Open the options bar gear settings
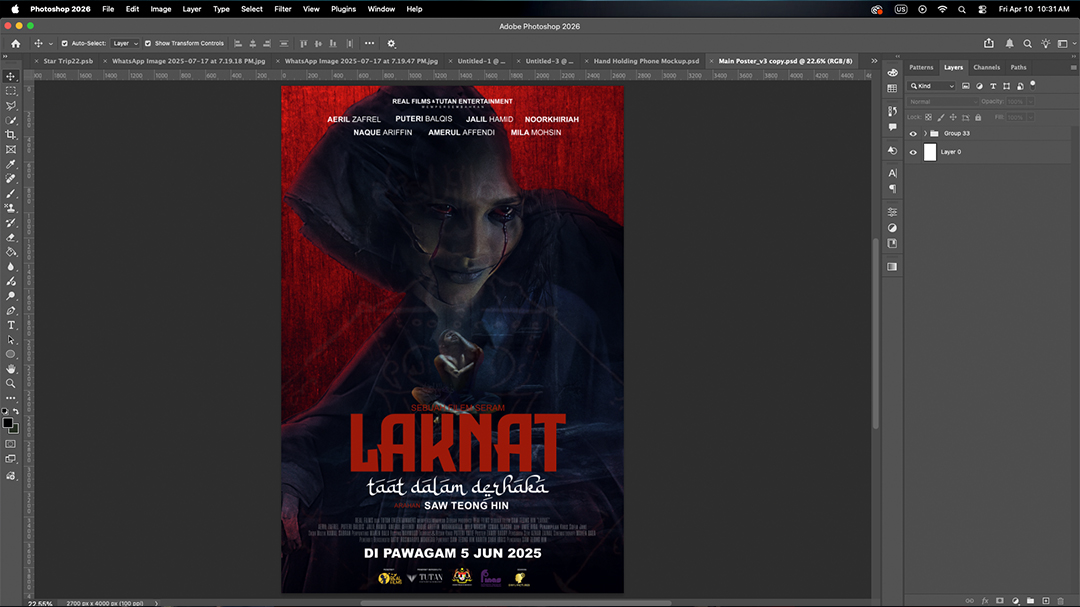Screen dimensions: 1080x607 (391, 43)
